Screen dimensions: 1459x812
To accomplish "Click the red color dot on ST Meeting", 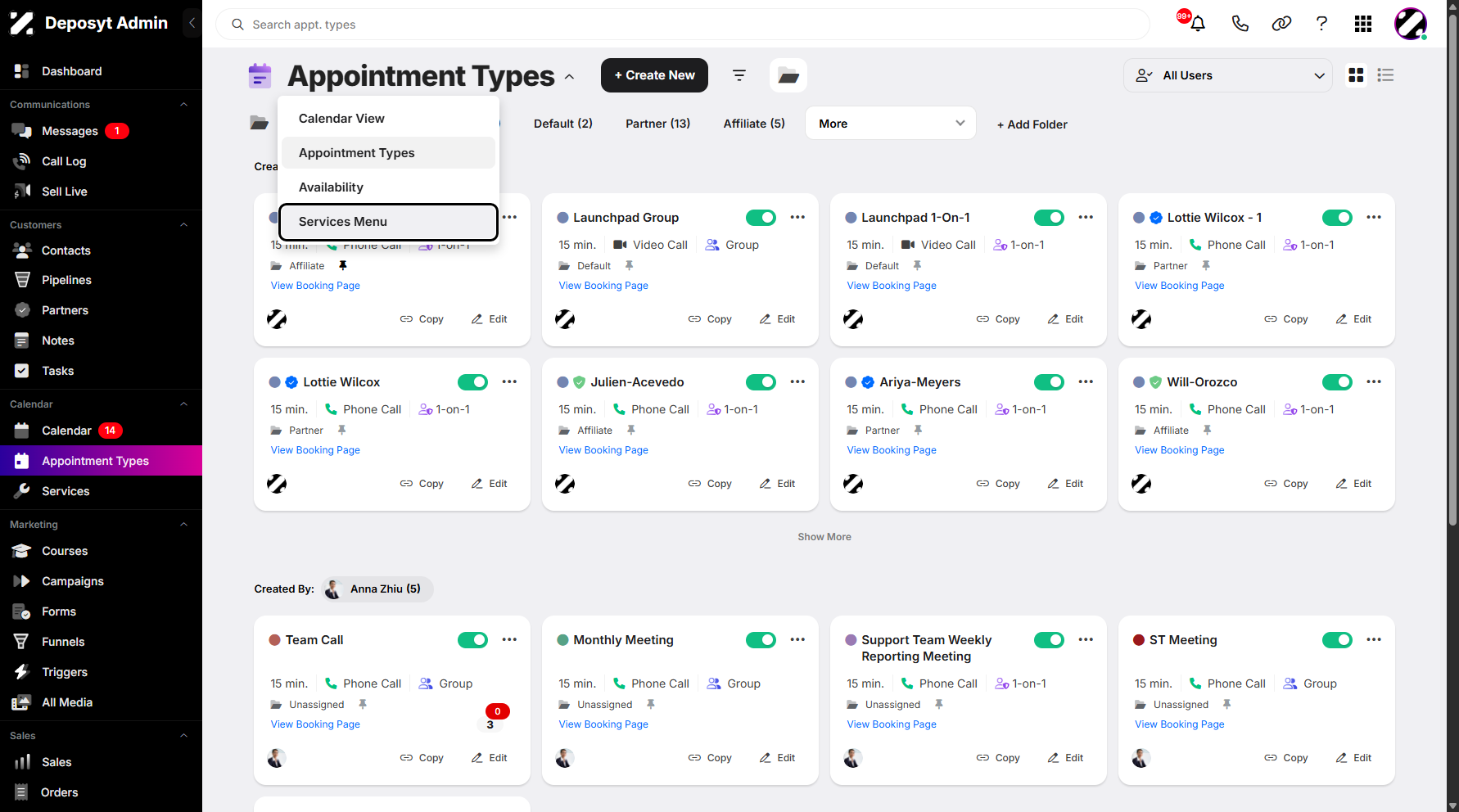I will (1138, 640).
